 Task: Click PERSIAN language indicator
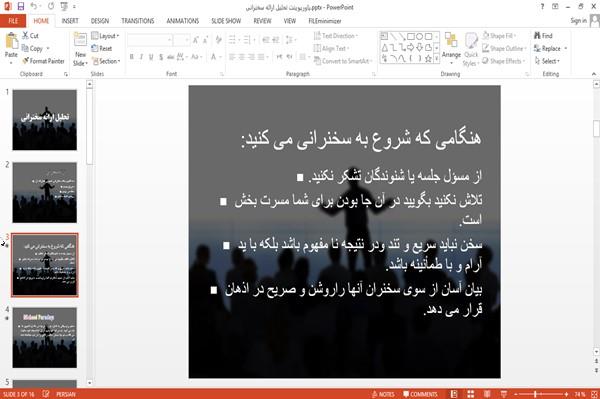point(66,394)
